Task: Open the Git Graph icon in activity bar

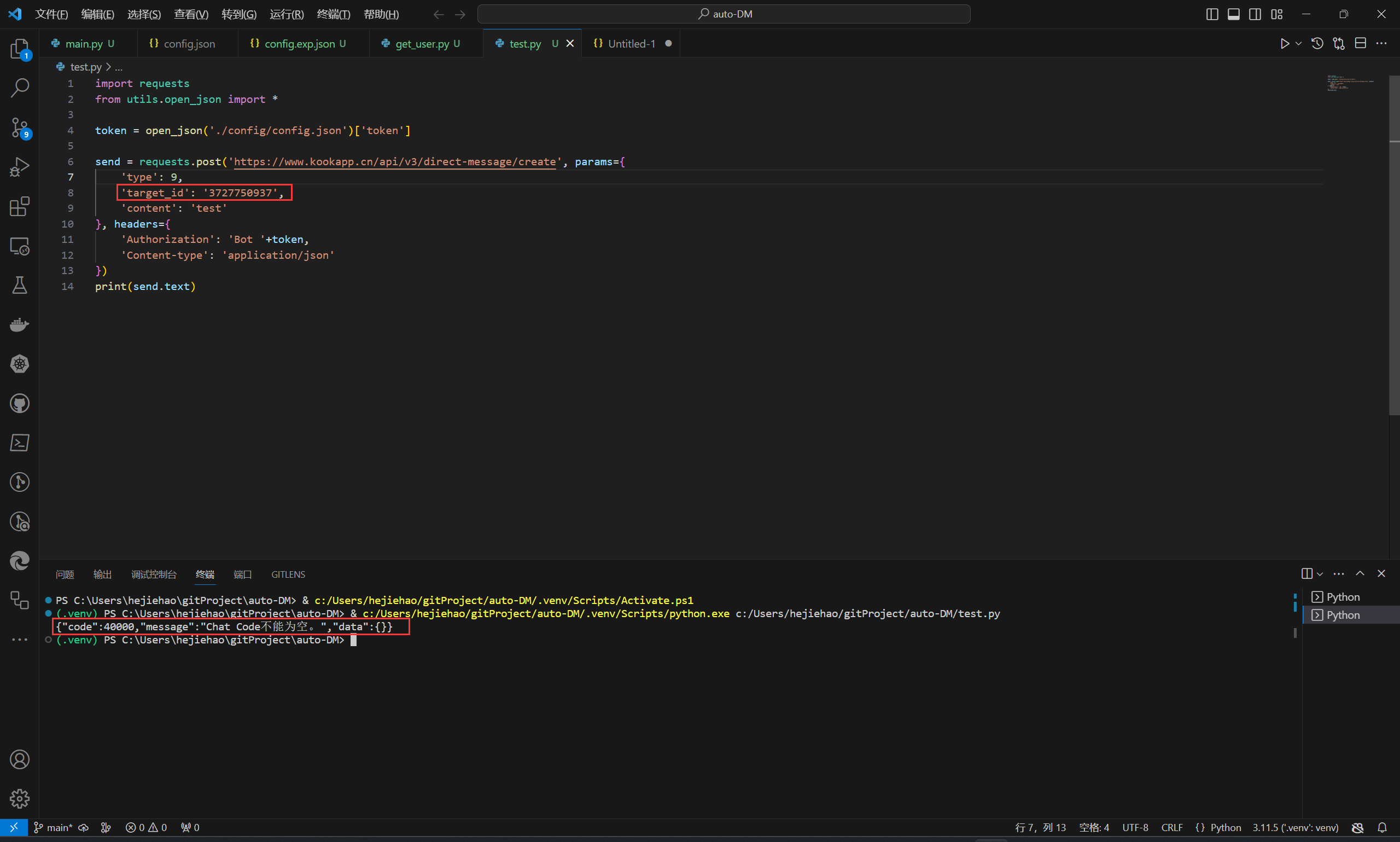Action: coord(20,483)
